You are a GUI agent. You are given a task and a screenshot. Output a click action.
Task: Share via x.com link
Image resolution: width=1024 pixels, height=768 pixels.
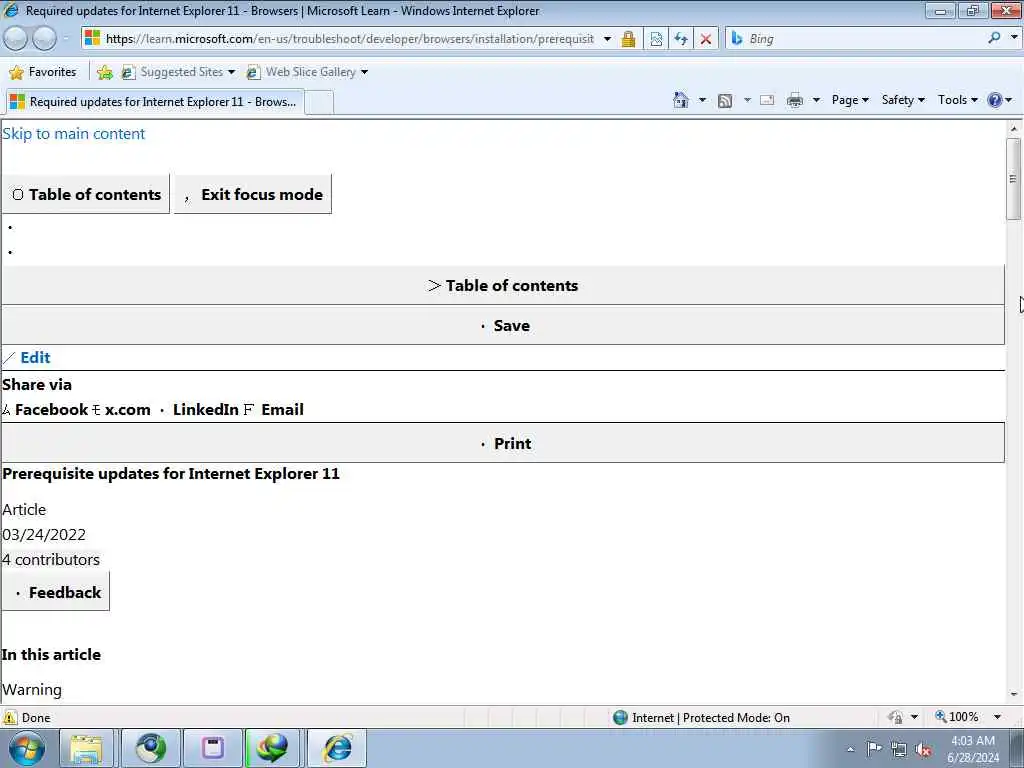click(x=127, y=409)
